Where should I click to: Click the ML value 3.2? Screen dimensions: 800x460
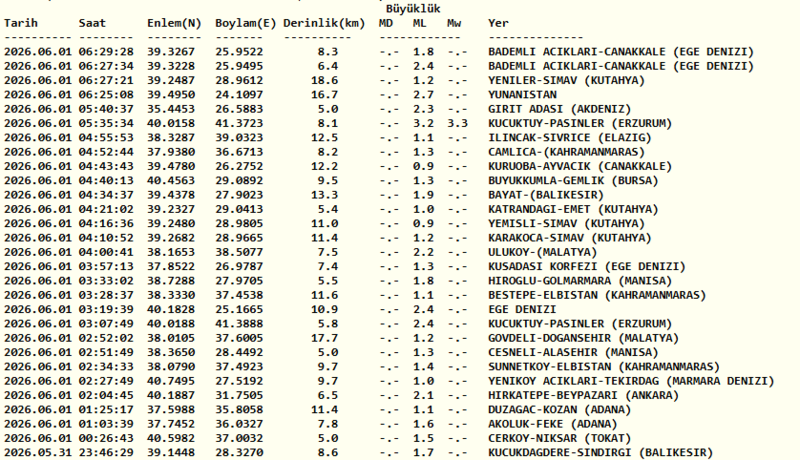(x=423, y=123)
